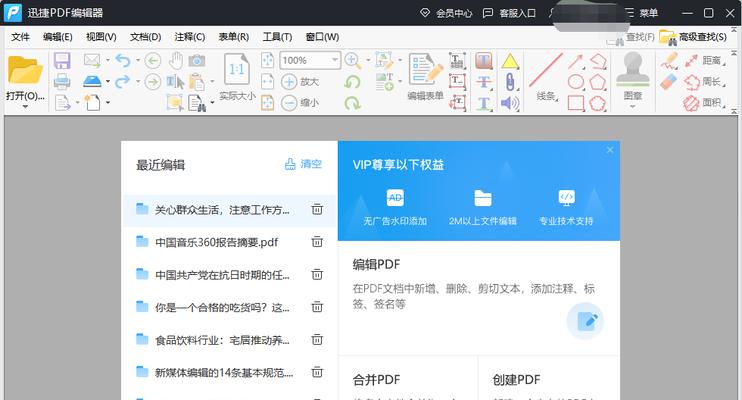Click the green previous-view left arrow circle
Viewport: 742px width, 400px height.
pos(152,61)
